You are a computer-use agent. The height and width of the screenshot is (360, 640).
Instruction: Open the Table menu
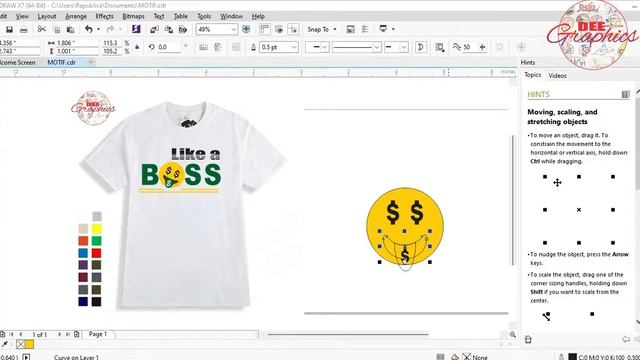181,16
